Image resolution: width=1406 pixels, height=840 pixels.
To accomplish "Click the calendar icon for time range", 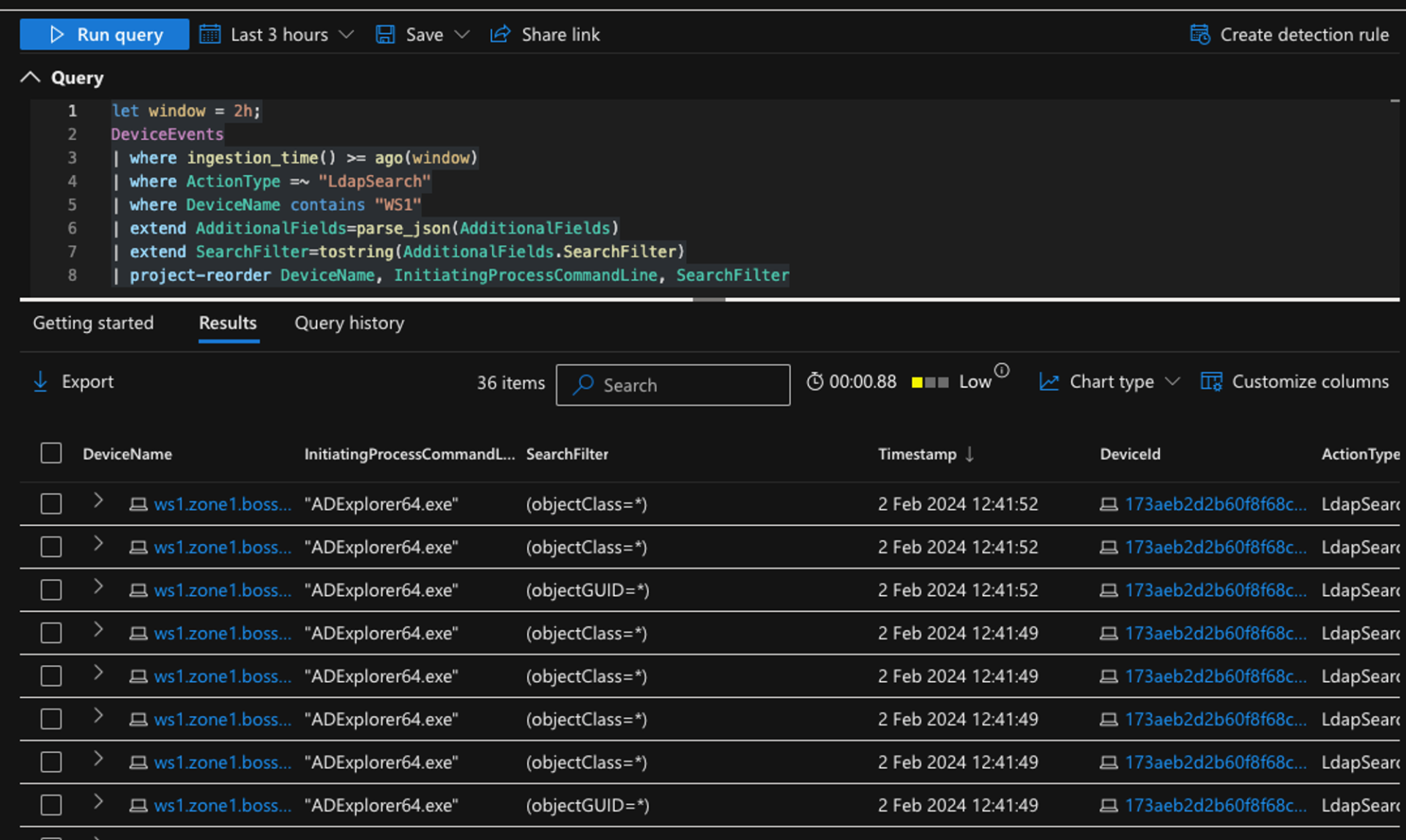I will tap(209, 34).
